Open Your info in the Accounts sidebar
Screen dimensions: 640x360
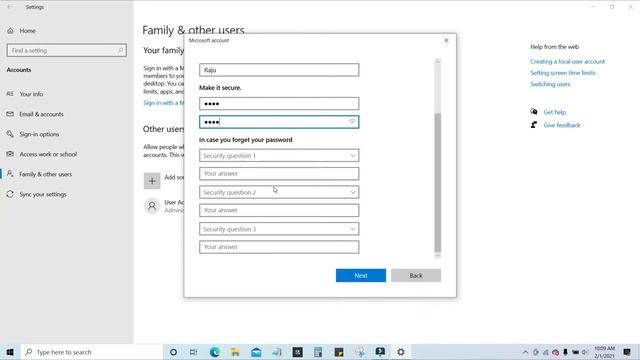(x=31, y=94)
